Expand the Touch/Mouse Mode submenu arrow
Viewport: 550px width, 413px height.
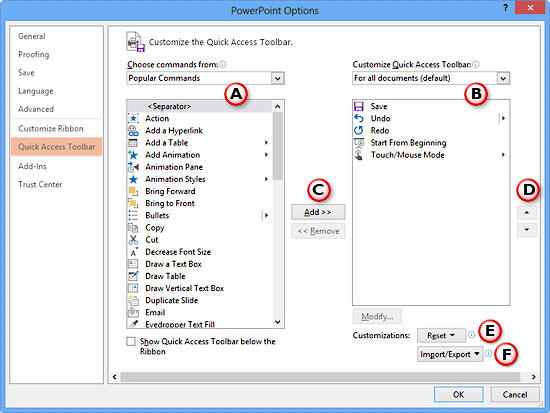pos(503,155)
